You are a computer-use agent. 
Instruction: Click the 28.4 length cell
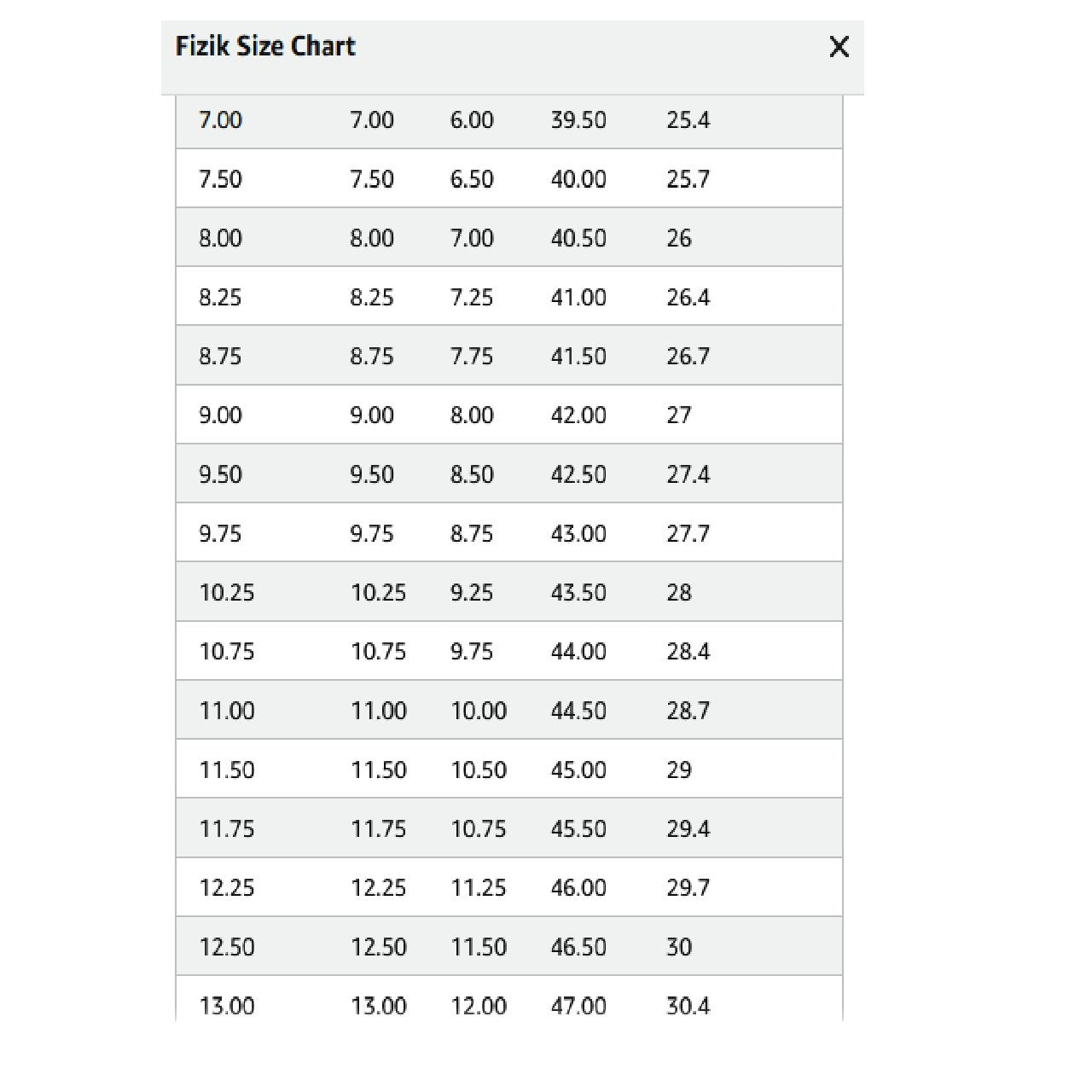[688, 652]
